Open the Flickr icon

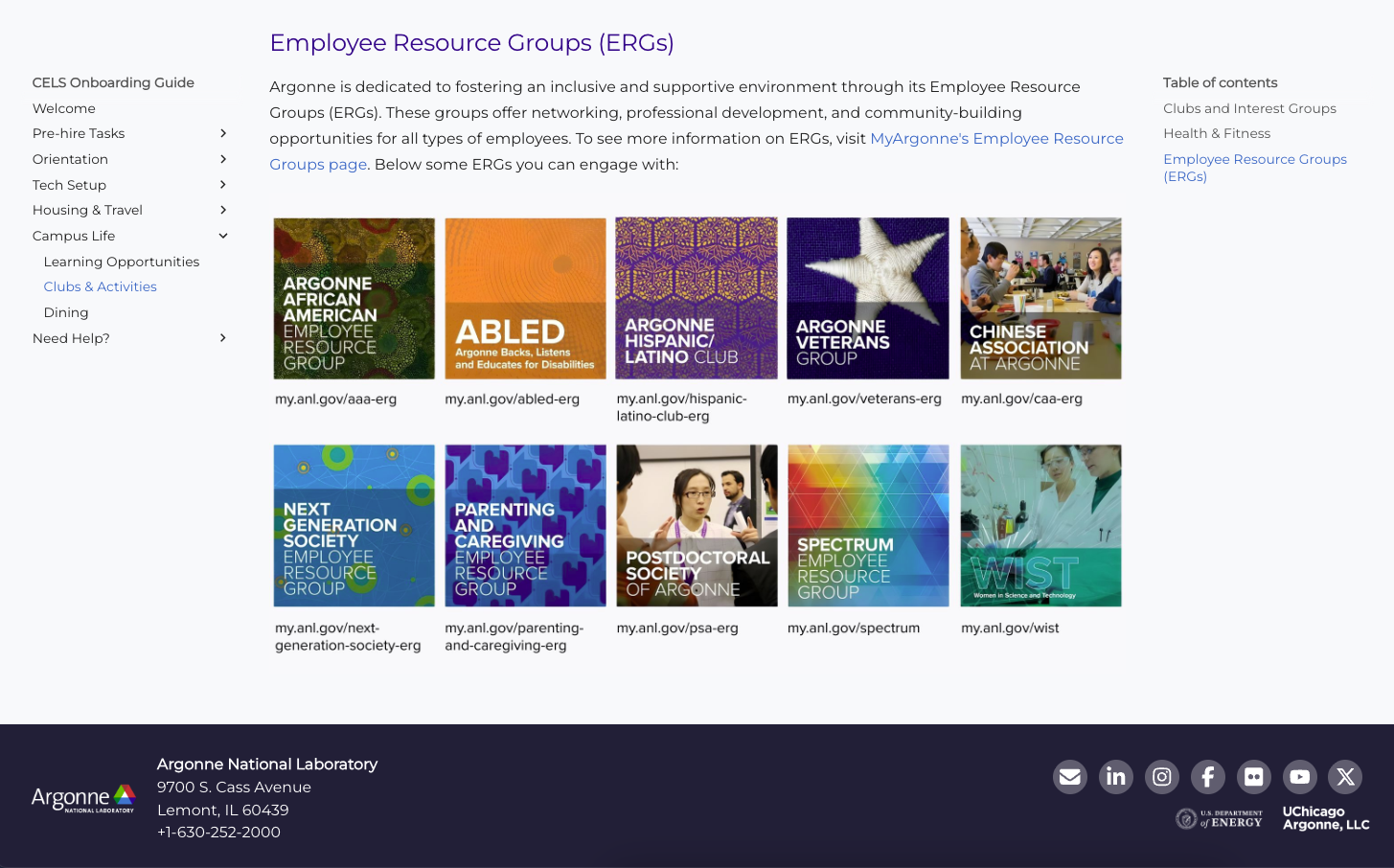[x=1254, y=777]
